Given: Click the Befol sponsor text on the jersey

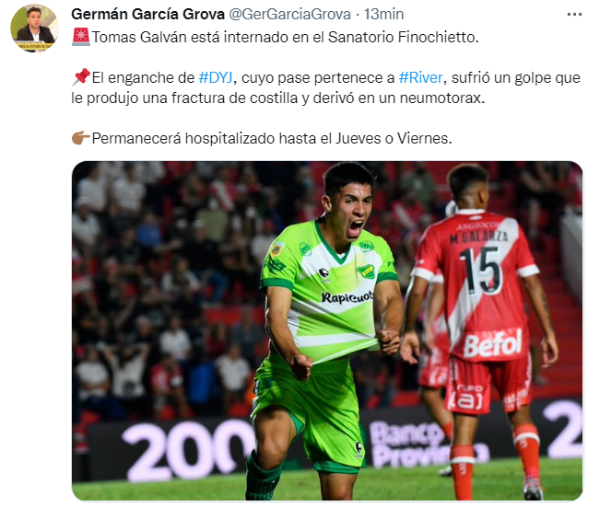Looking at the screenshot, I should [x=493, y=343].
